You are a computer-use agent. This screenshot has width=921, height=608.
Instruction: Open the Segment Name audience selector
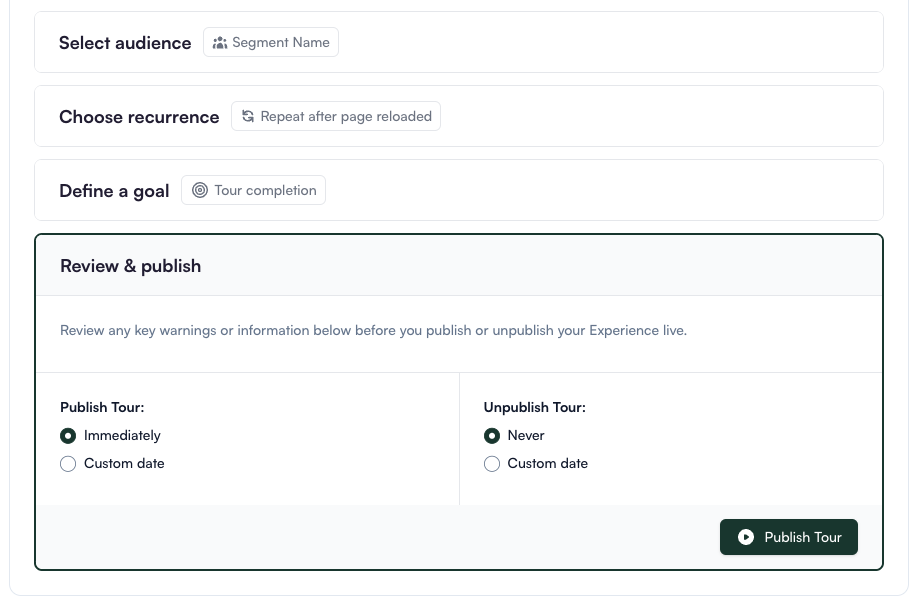point(271,42)
